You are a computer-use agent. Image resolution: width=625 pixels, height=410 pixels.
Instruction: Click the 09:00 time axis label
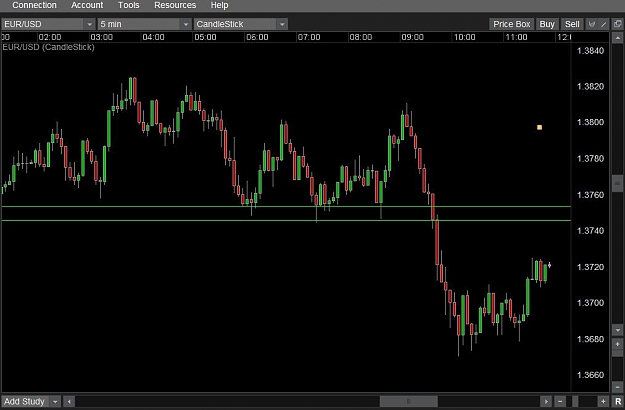[x=412, y=37]
